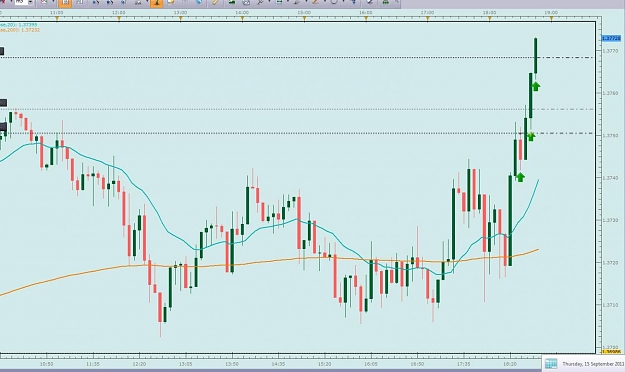Image resolution: width=625 pixels, height=372 pixels.
Task: Click the 13:50 label on bottom time axis
Action: pyautogui.click(x=232, y=364)
